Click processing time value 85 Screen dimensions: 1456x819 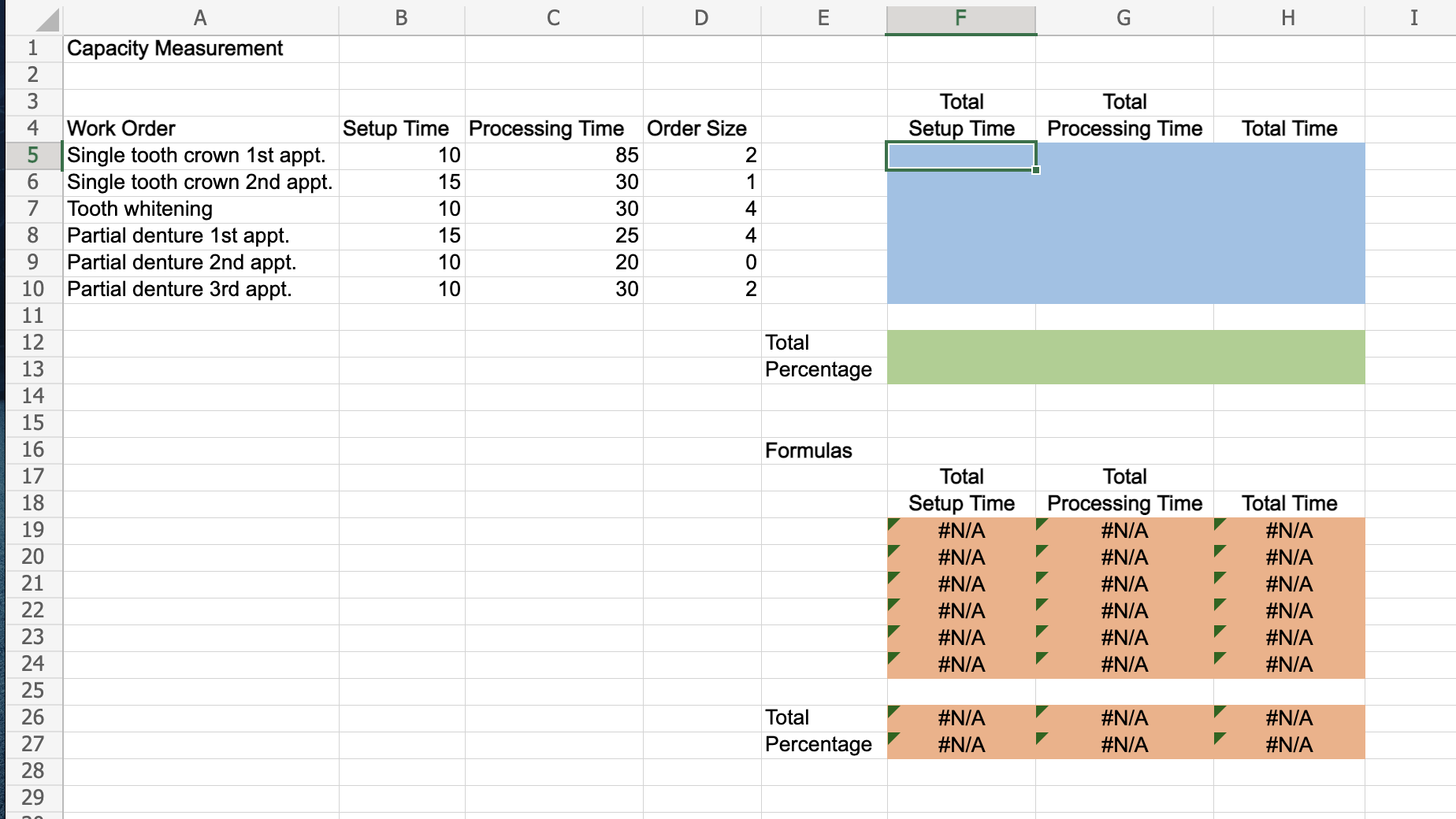tap(553, 156)
